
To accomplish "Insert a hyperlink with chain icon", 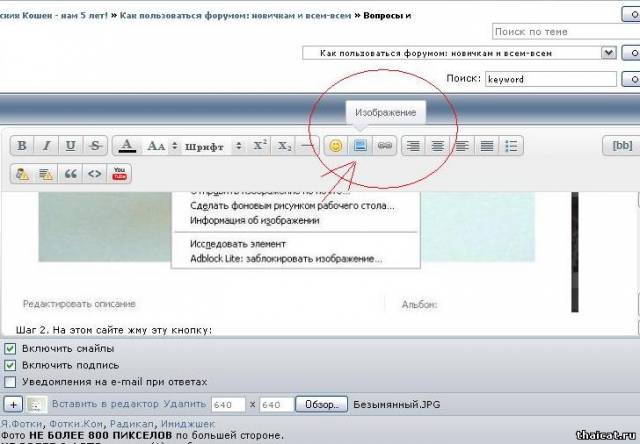I will point(385,146).
